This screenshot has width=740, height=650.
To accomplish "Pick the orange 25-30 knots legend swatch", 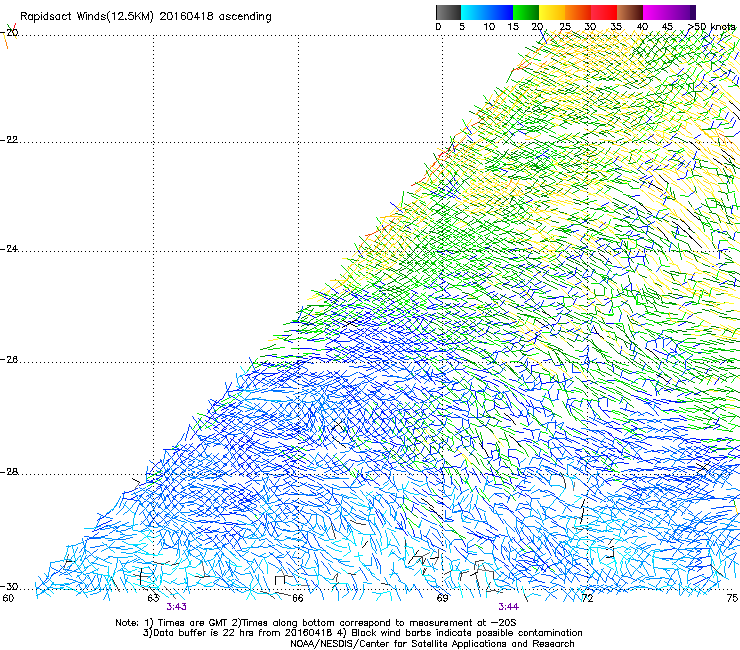I will click(x=578, y=12).
